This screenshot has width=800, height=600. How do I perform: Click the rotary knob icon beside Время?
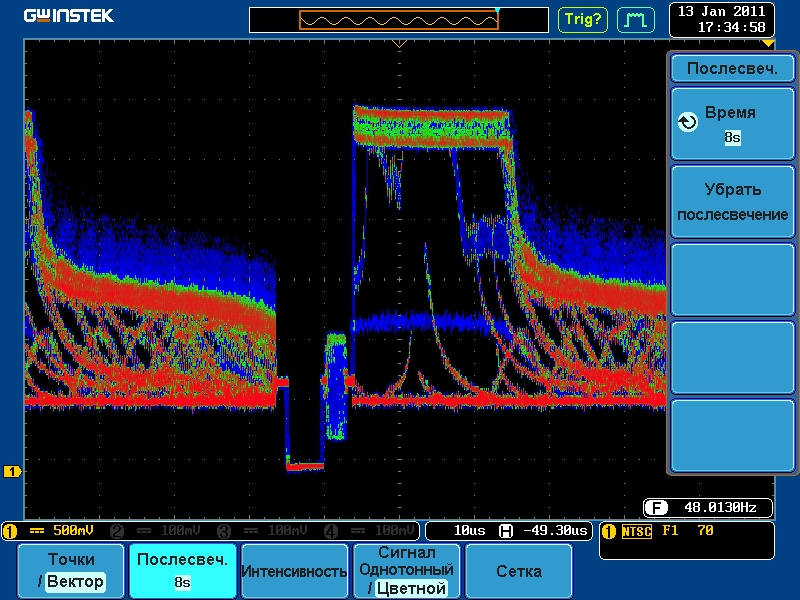point(687,122)
